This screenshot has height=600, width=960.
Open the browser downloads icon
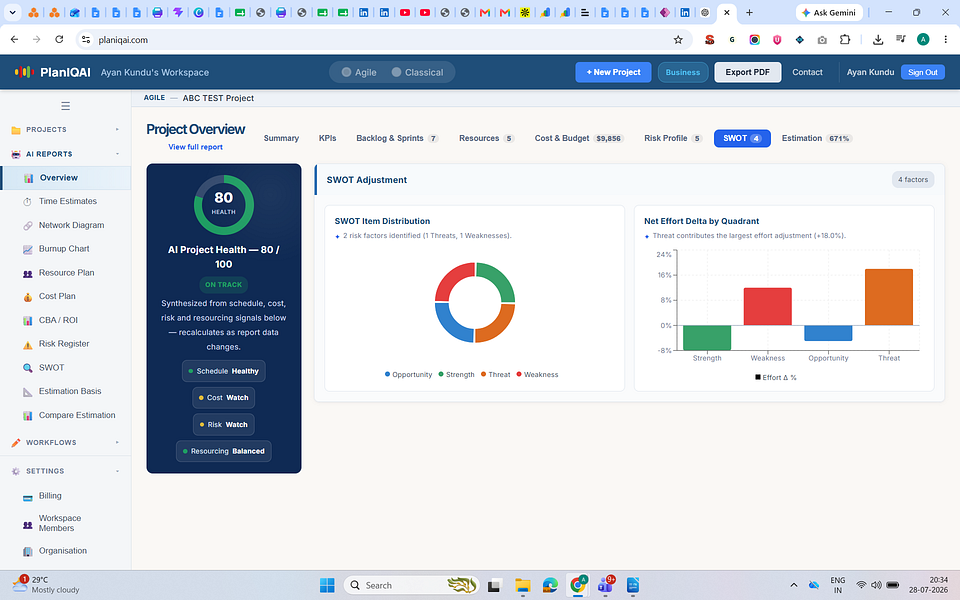pos(878,40)
